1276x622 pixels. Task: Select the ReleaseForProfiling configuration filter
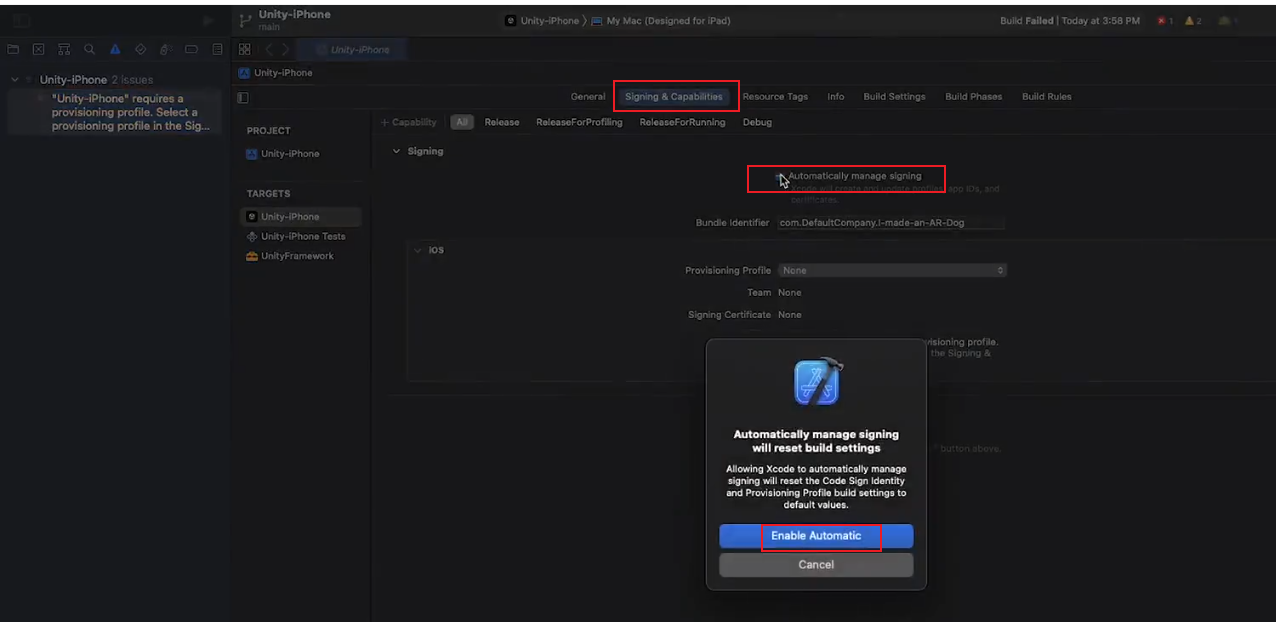coord(579,122)
